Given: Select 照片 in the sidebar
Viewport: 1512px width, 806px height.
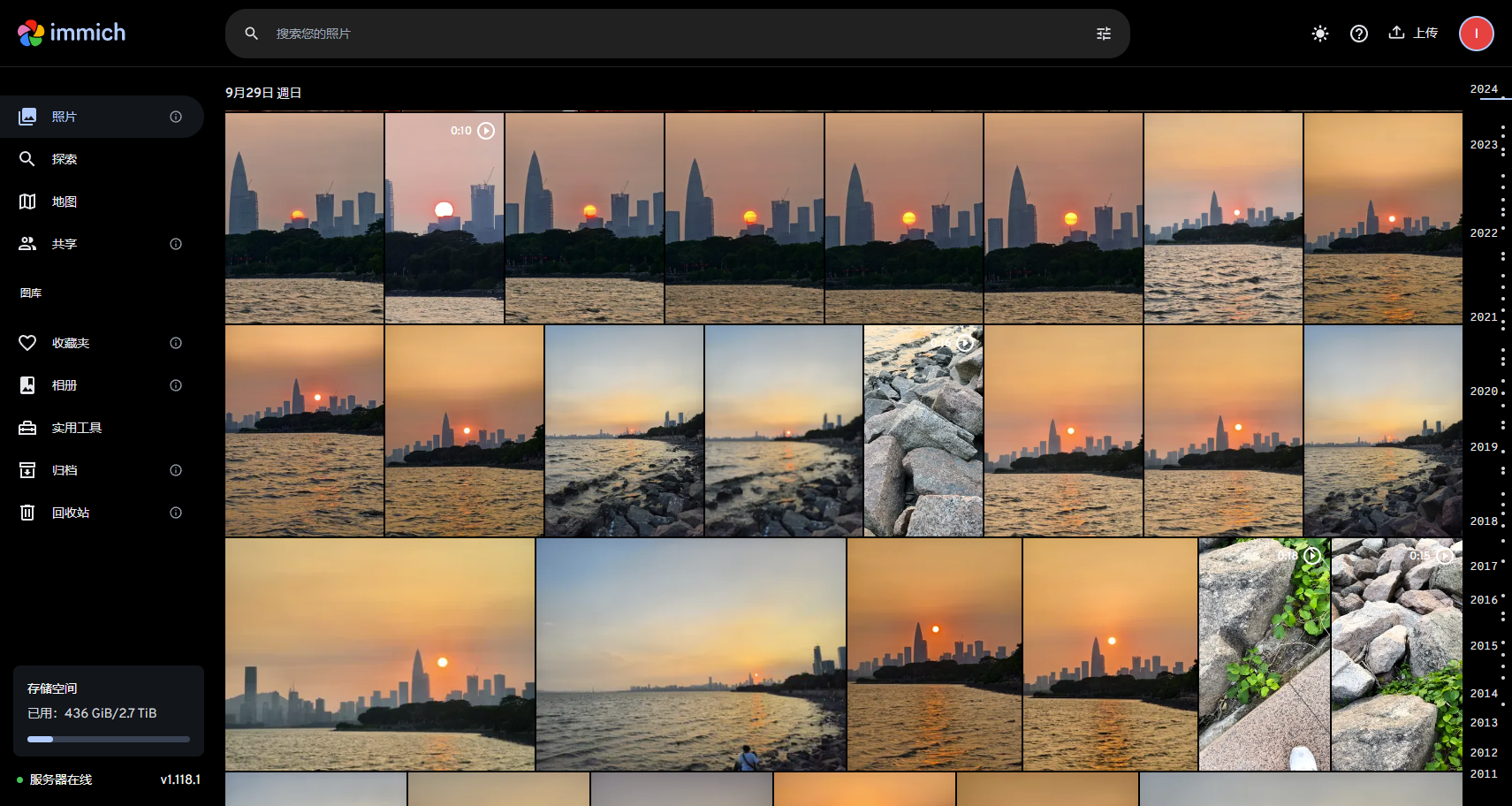Looking at the screenshot, I should pos(102,117).
